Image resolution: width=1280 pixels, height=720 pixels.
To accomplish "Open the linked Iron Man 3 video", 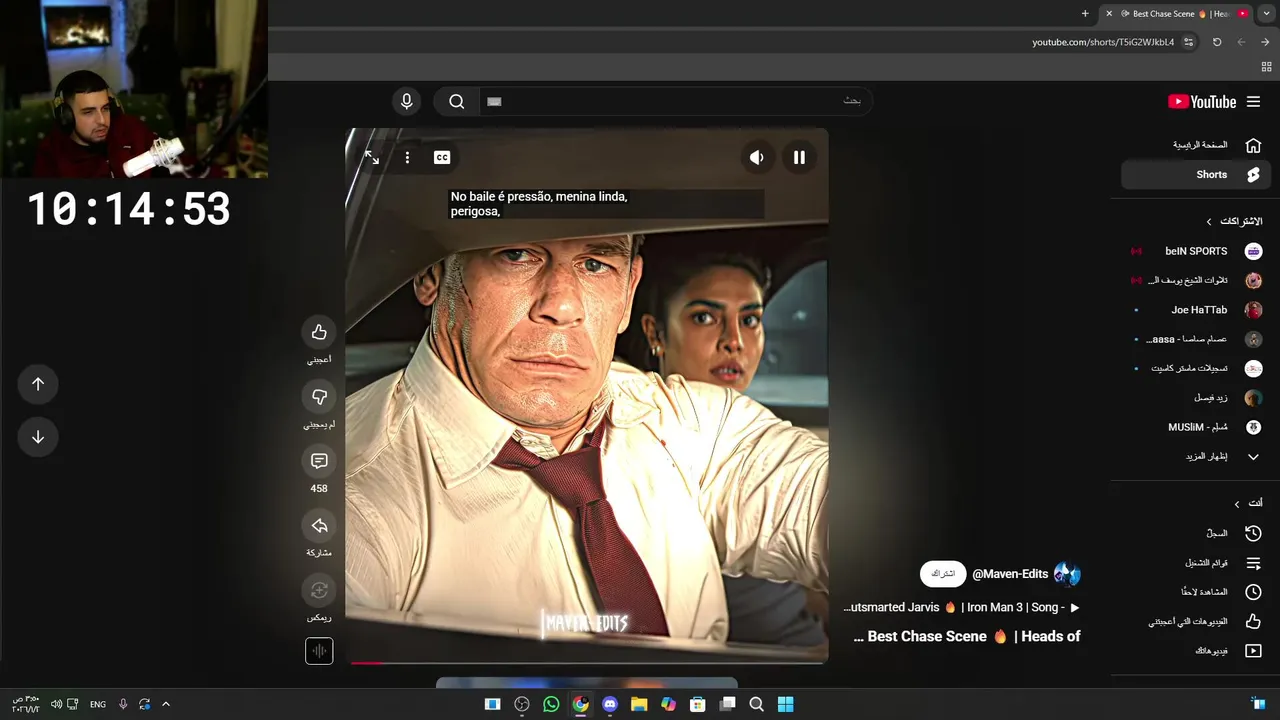I will pos(962,607).
